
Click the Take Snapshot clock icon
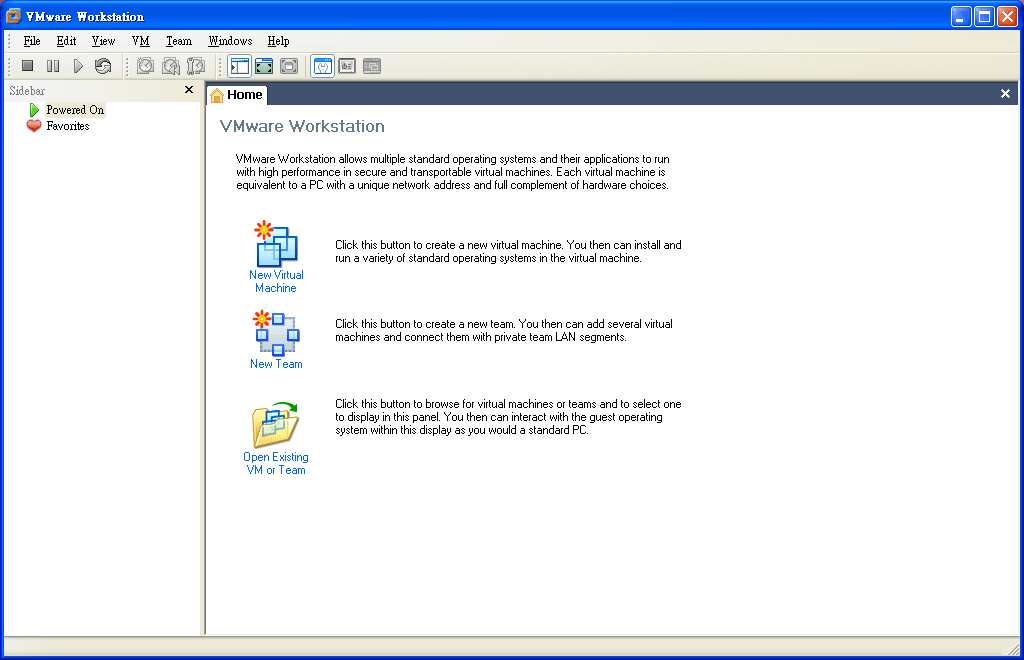146,66
